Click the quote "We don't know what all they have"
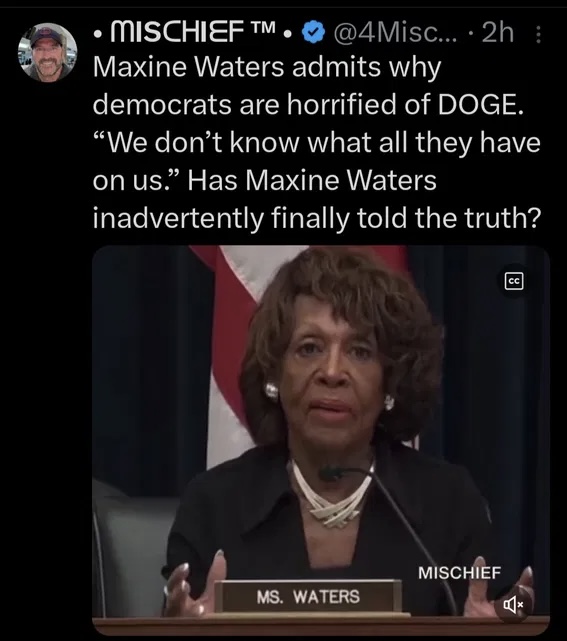Viewport: 567px width, 641px height. [317, 143]
